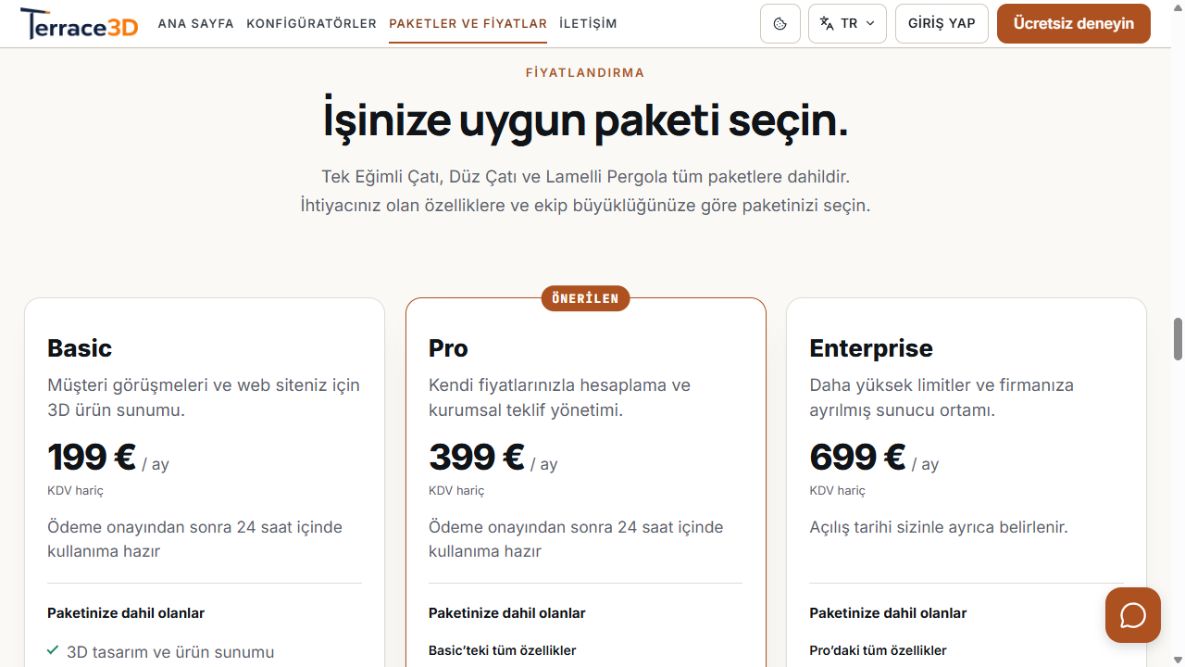Viewport: 1185px width, 667px height.
Task: Open the cookie settings icon button
Action: click(x=780, y=23)
